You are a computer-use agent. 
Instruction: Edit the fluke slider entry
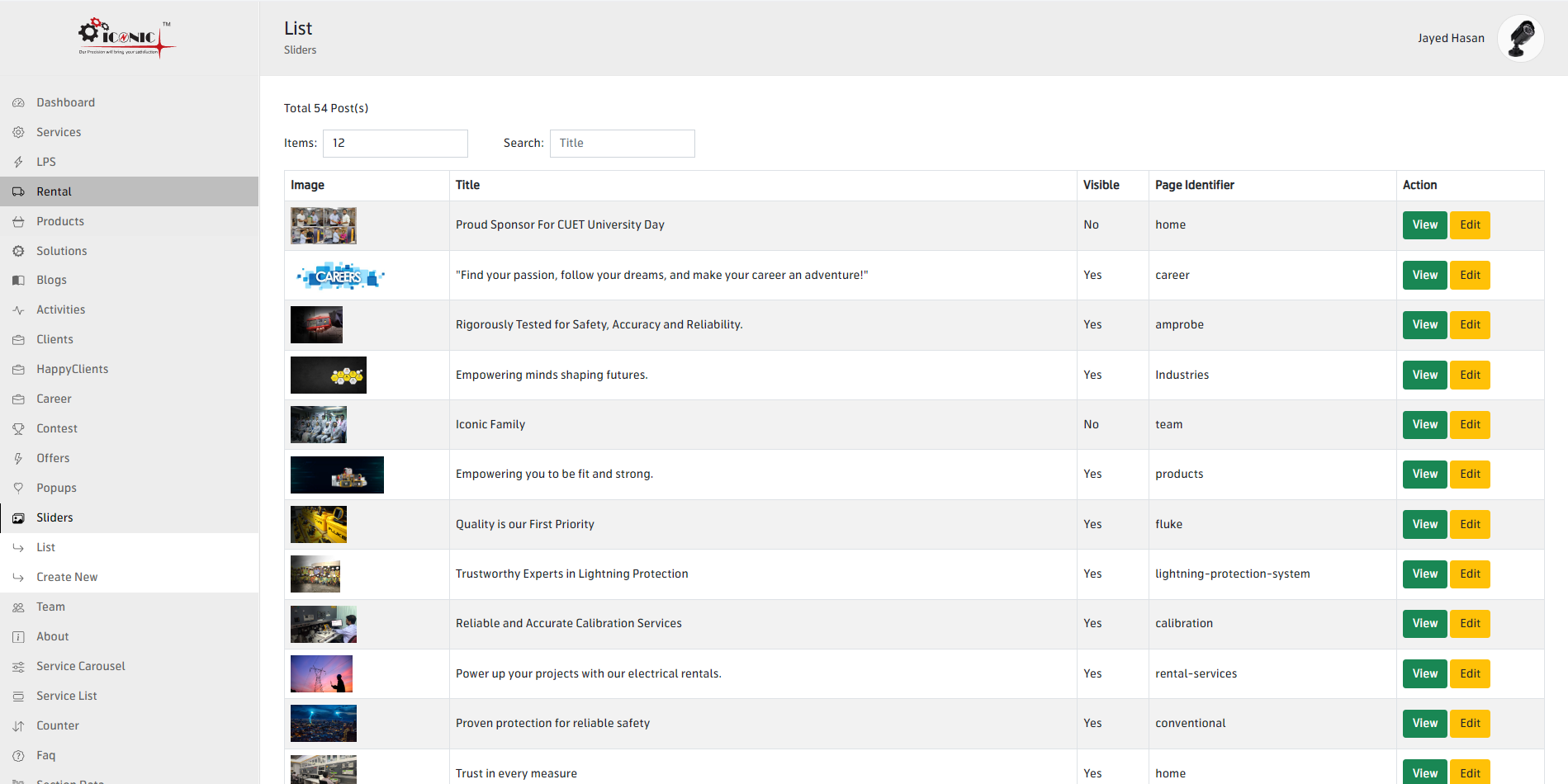tap(1470, 524)
